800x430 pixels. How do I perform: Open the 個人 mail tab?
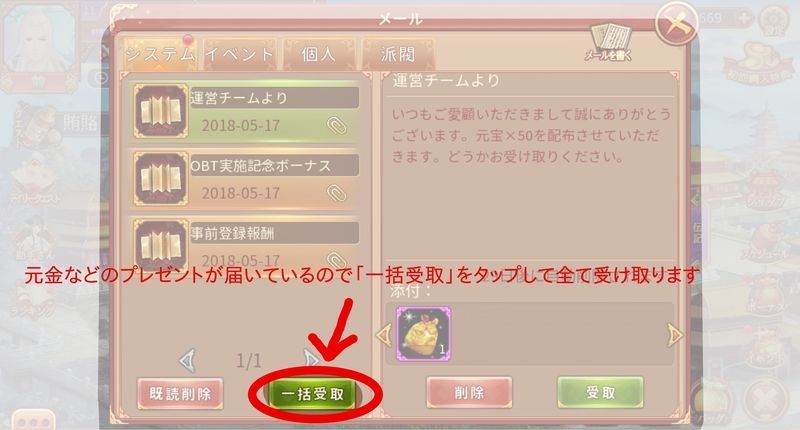coord(319,54)
